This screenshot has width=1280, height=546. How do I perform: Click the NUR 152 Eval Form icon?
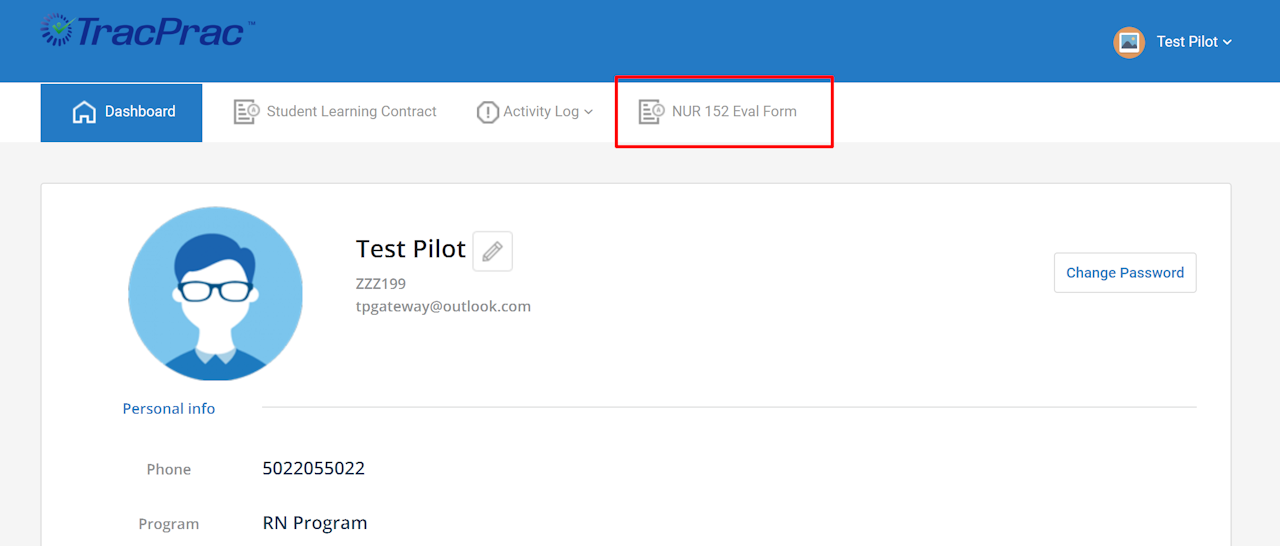coord(651,112)
